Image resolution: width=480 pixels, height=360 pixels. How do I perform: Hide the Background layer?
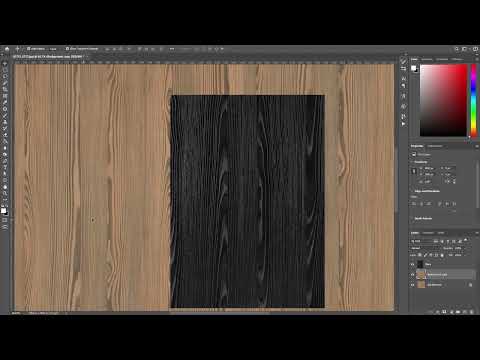click(412, 285)
